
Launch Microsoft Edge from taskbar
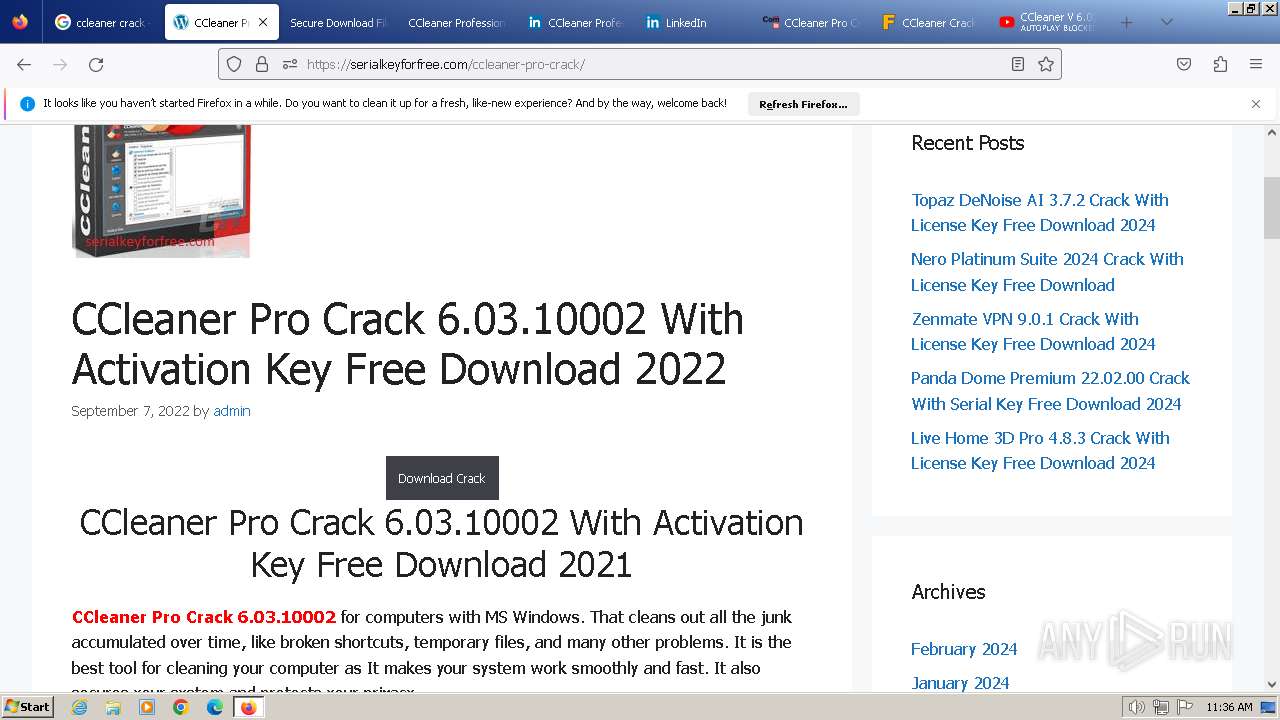215,707
